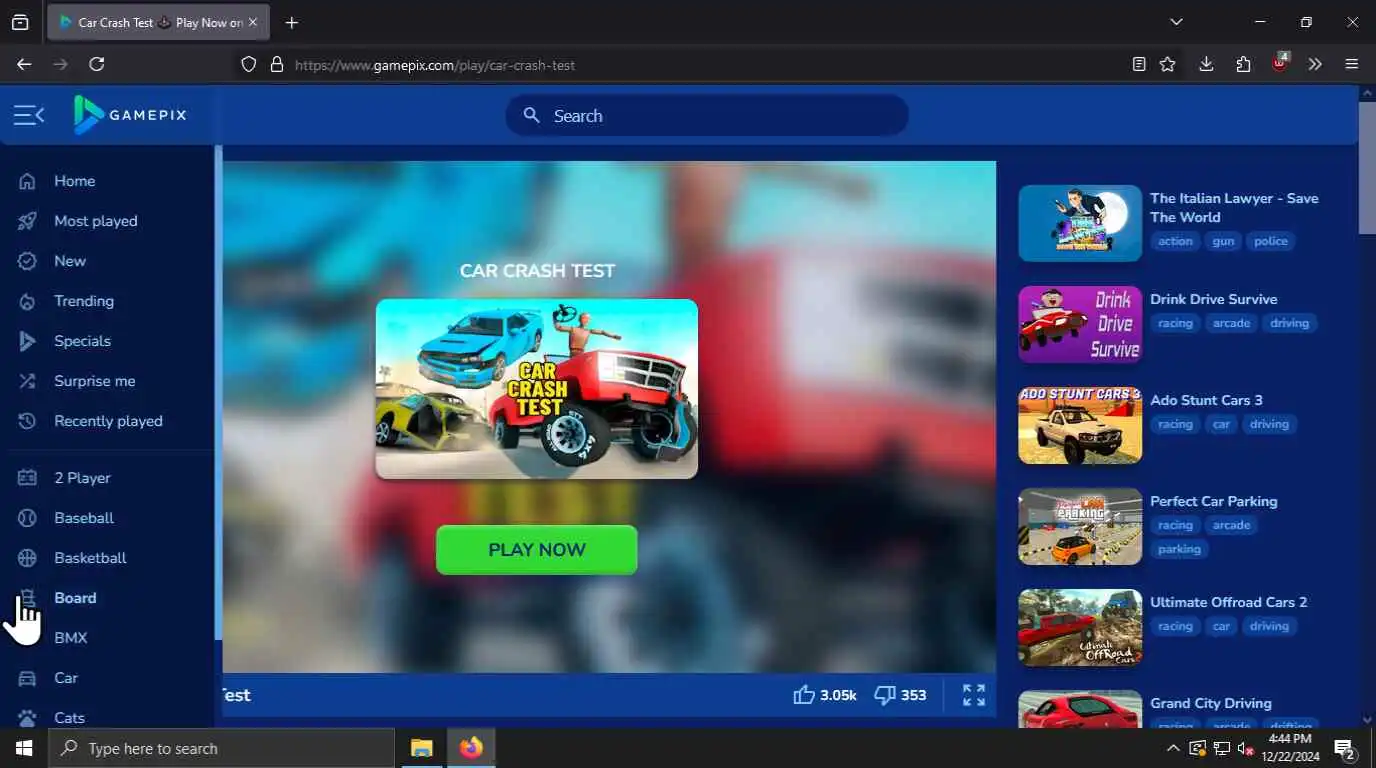Viewport: 1376px width, 768px height.
Task: Open Drink Drive Survive game title
Action: [x=1214, y=299]
